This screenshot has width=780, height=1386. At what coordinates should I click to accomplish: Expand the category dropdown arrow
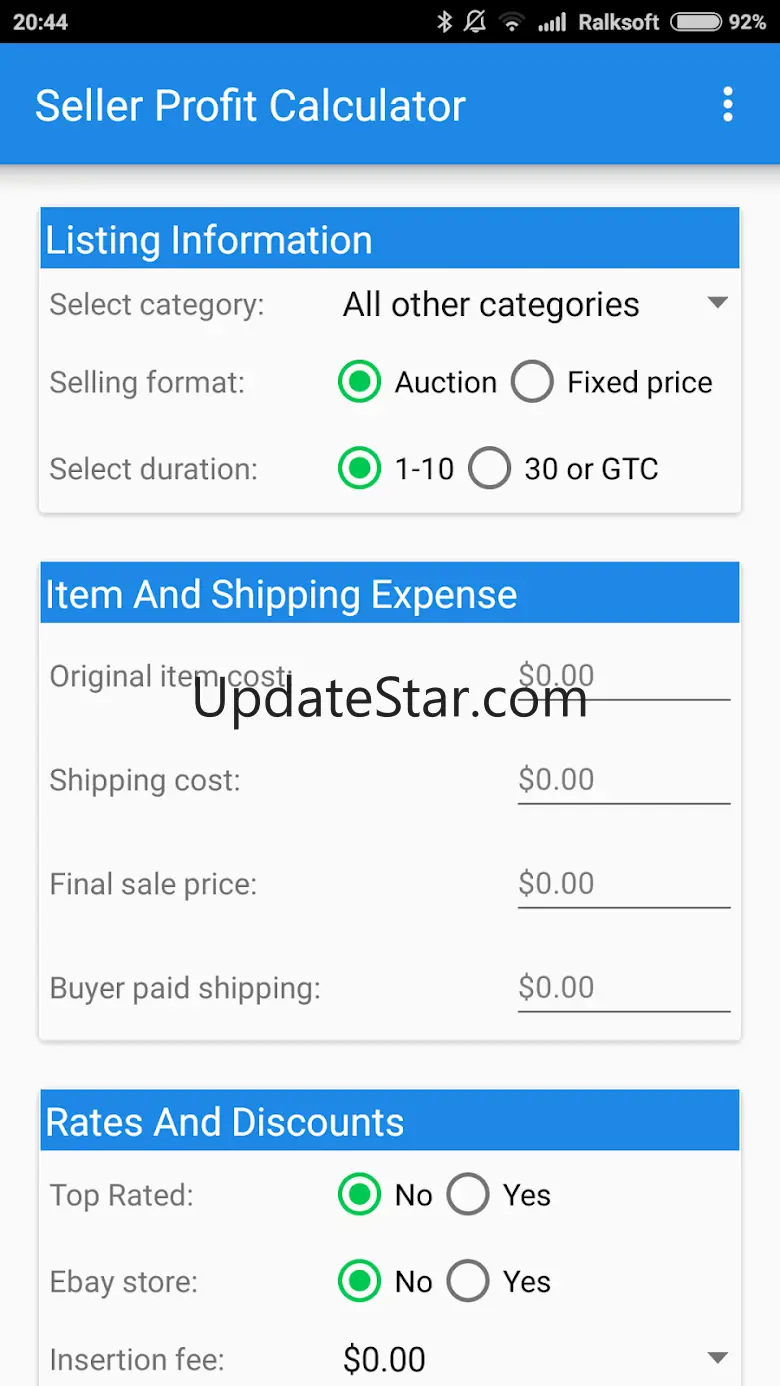click(717, 303)
